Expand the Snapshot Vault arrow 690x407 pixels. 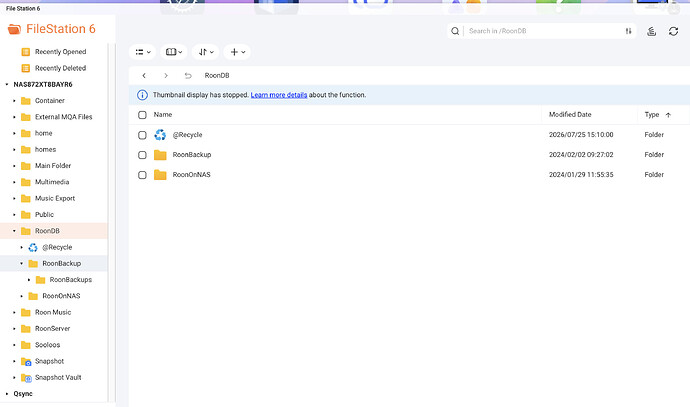(14, 378)
